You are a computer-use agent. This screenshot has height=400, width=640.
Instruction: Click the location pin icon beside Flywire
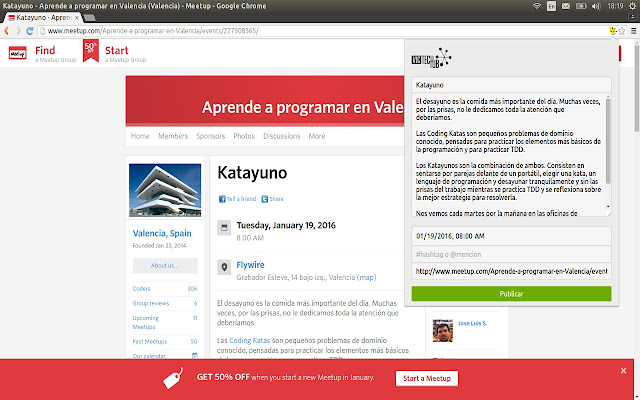click(x=224, y=267)
